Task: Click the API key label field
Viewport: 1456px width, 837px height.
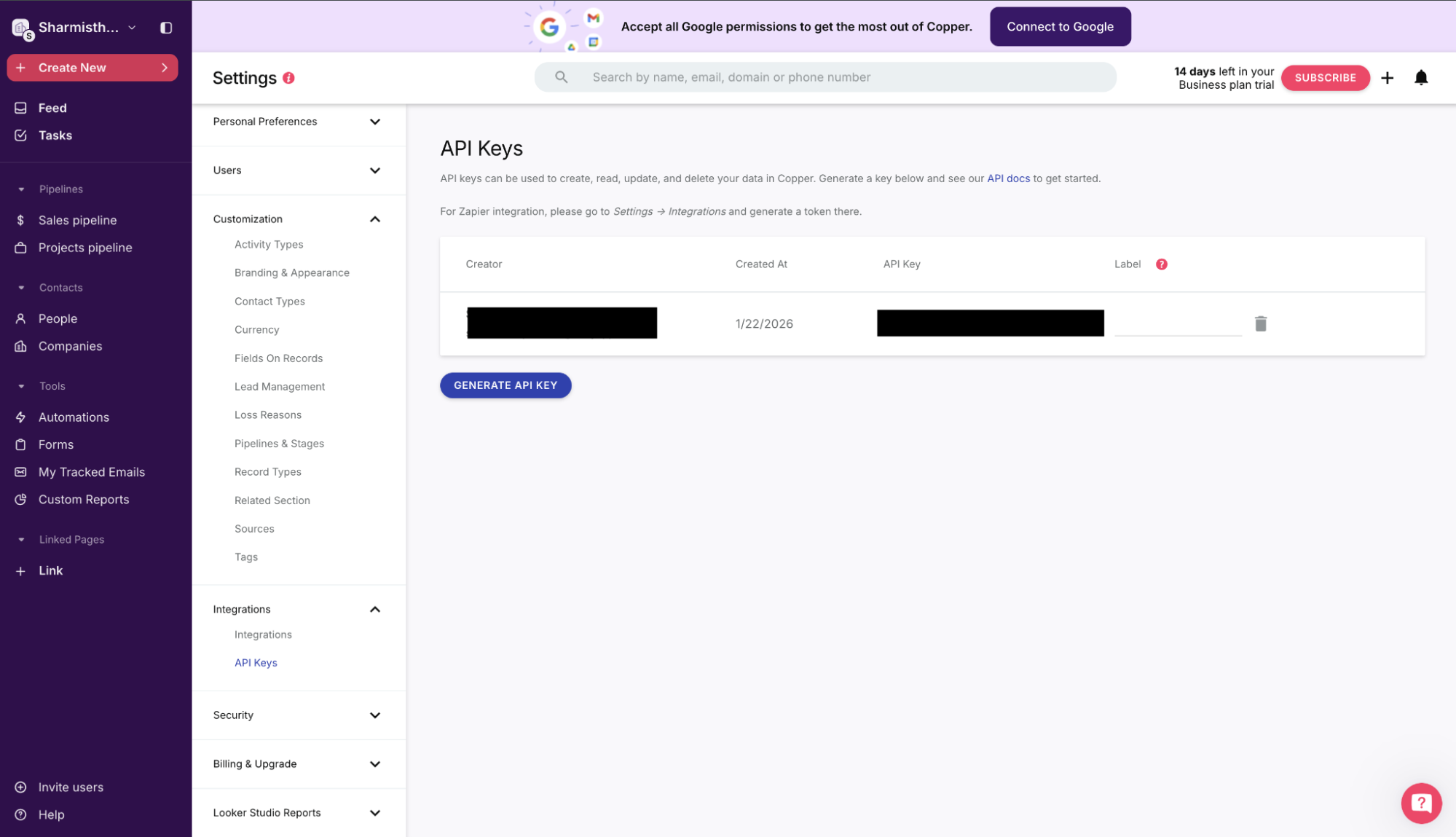Action: 1177,324
